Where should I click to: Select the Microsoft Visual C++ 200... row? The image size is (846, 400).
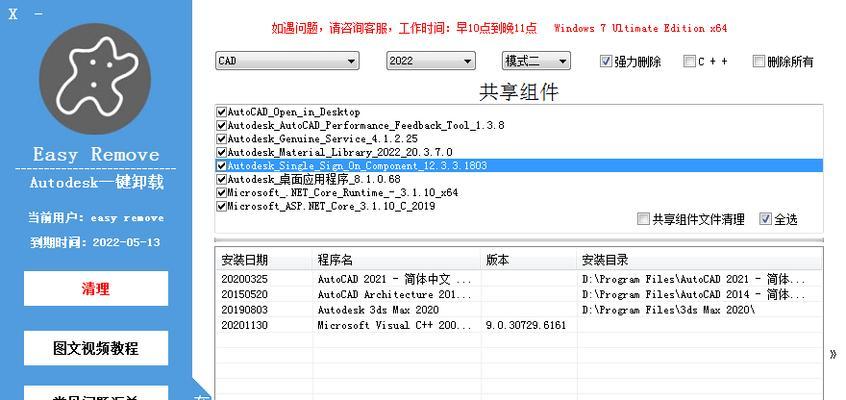519,326
